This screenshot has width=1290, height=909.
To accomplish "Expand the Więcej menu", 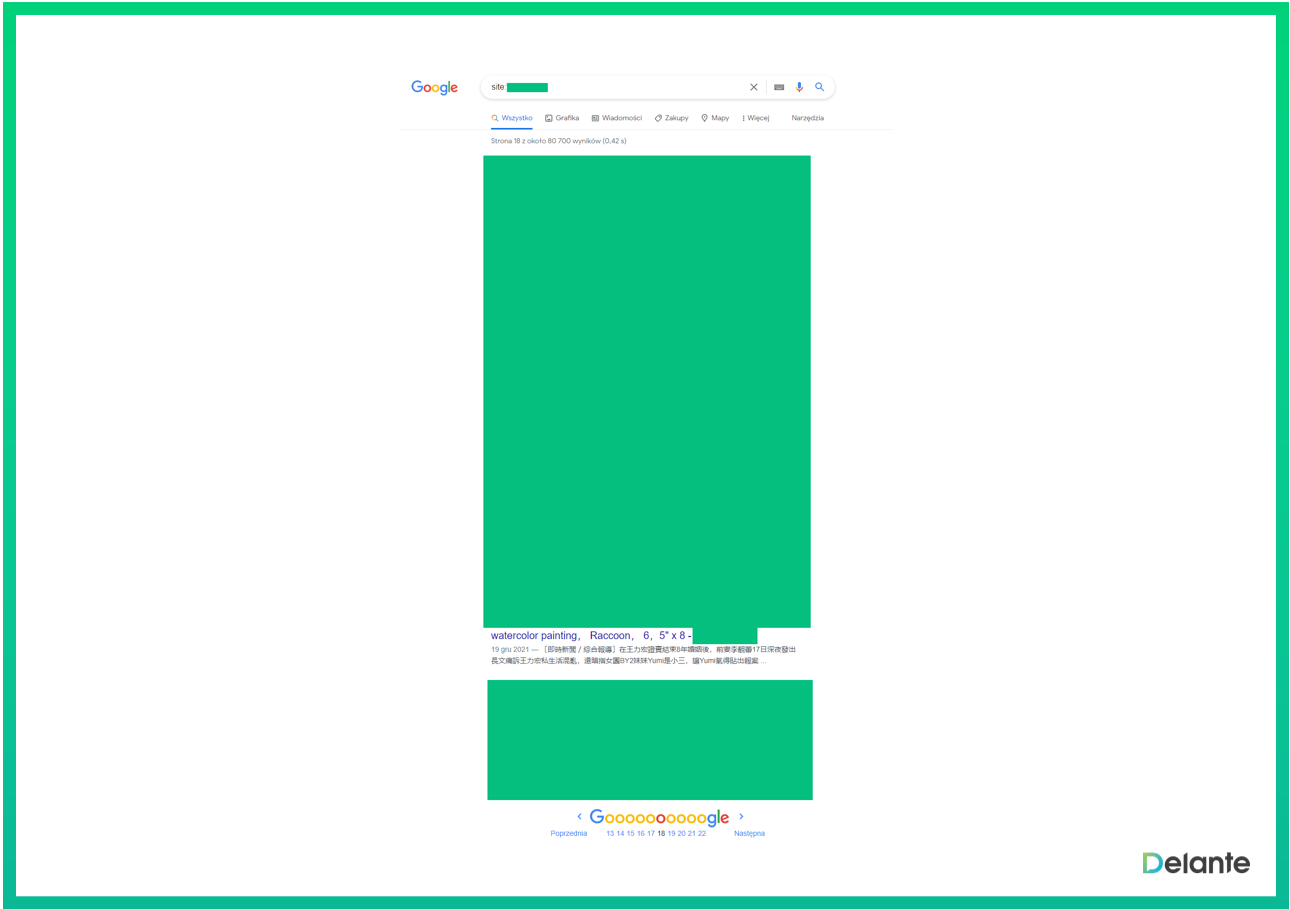I will [756, 118].
